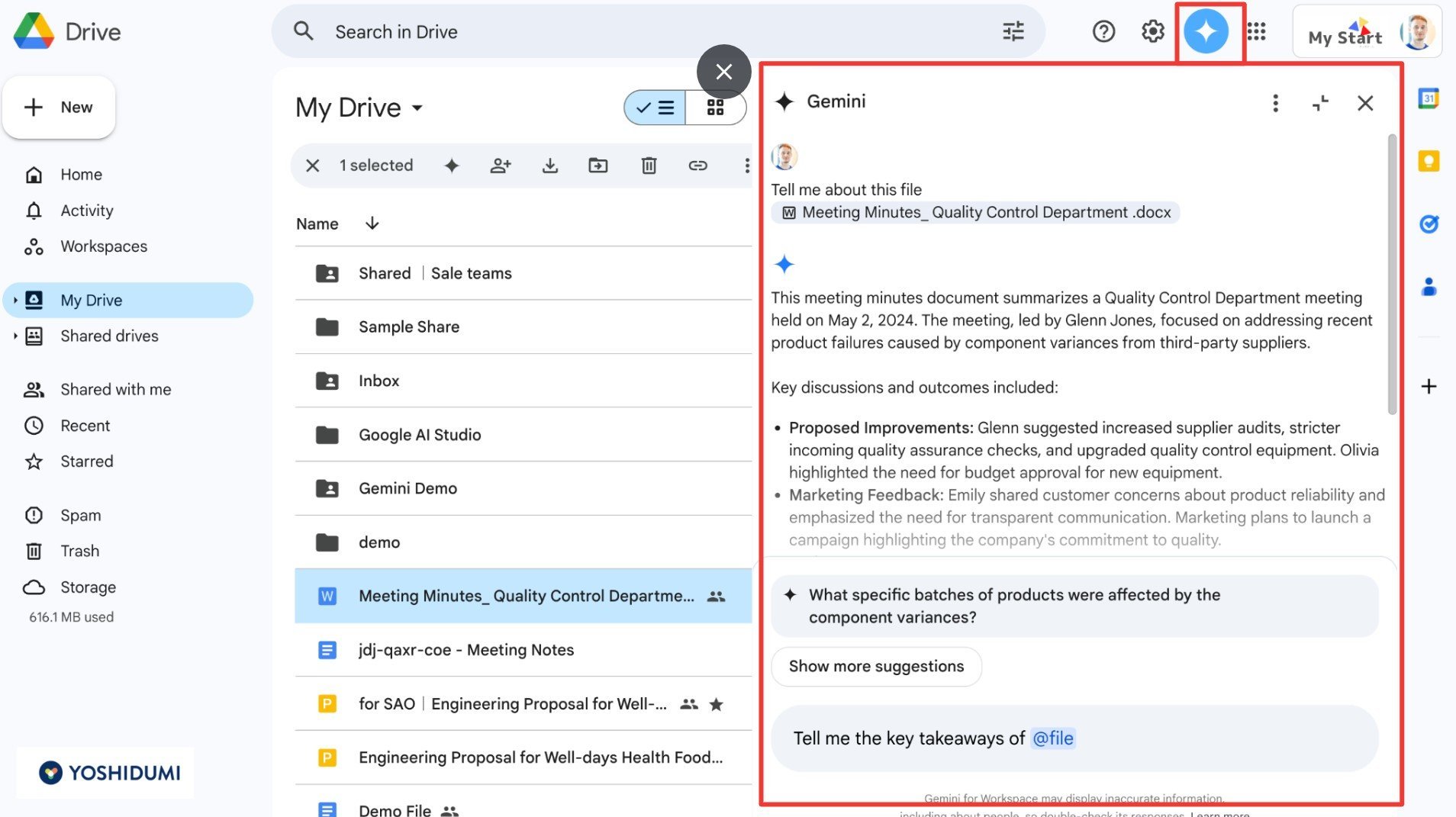The image size is (1456, 817).
Task: Select Engineering Proposal for Well-days Health Food
Action: 523,757
